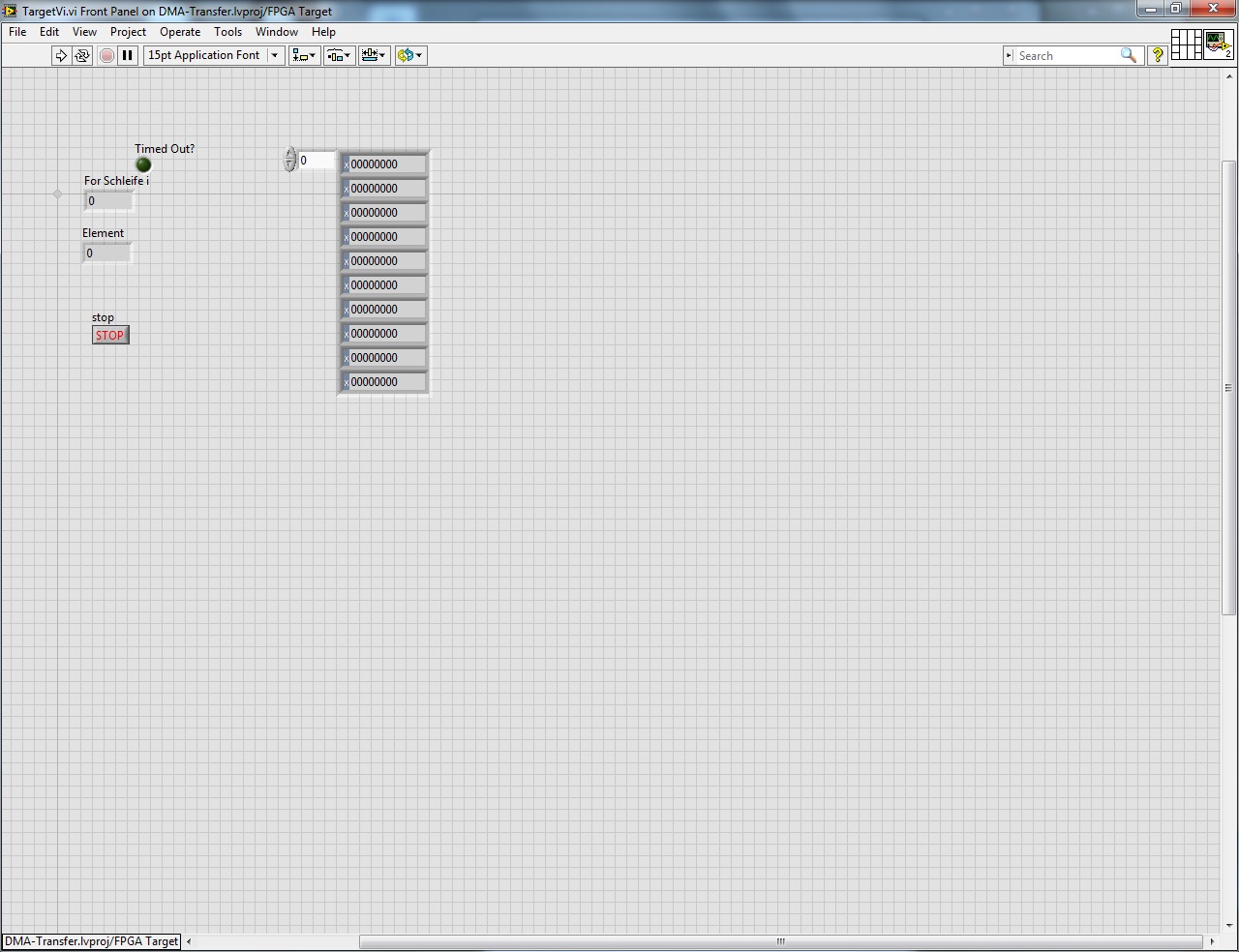The height and width of the screenshot is (952, 1239).
Task: Select the lowercase 'stop' label
Action: click(103, 317)
